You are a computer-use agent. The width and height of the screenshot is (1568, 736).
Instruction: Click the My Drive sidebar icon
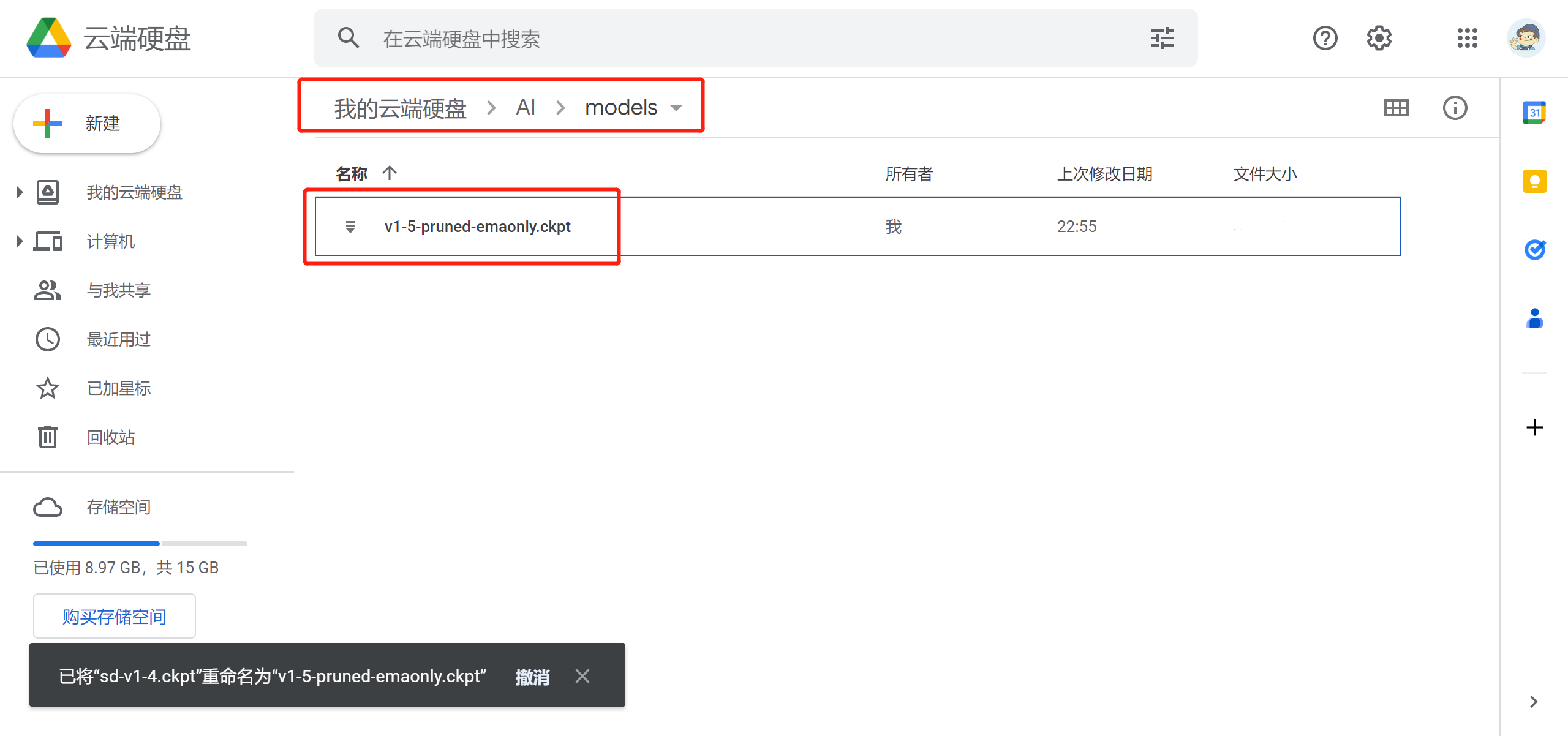tap(48, 192)
